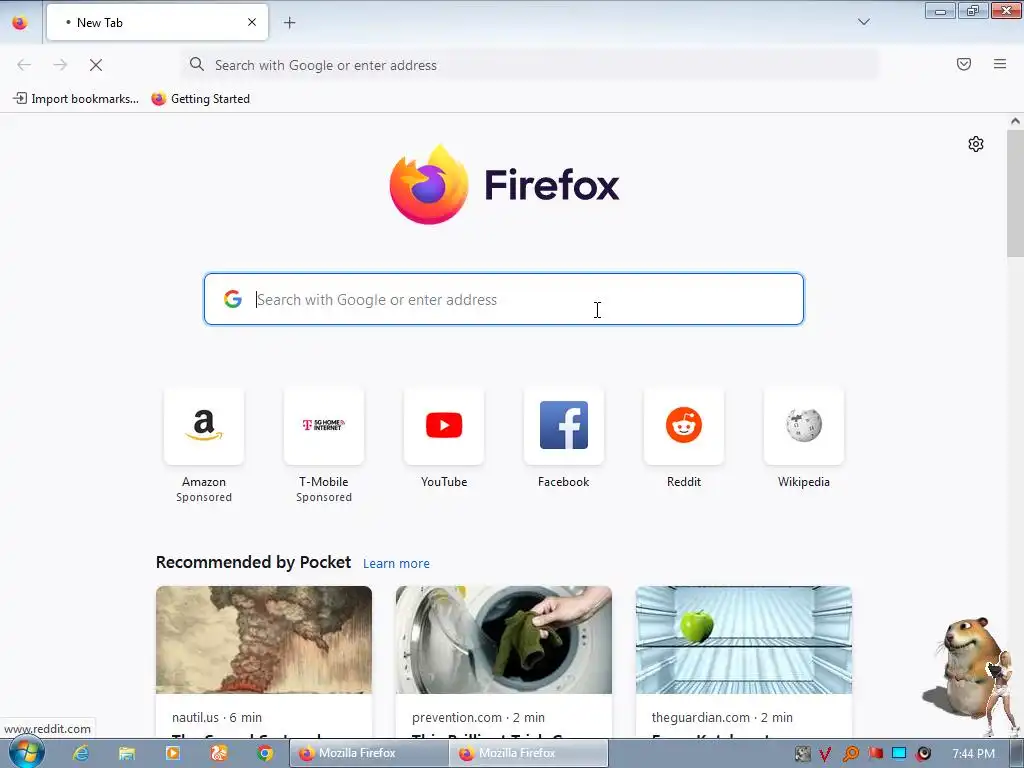Focus the top address bar field
This screenshot has height=768, width=1024.
click(530, 65)
